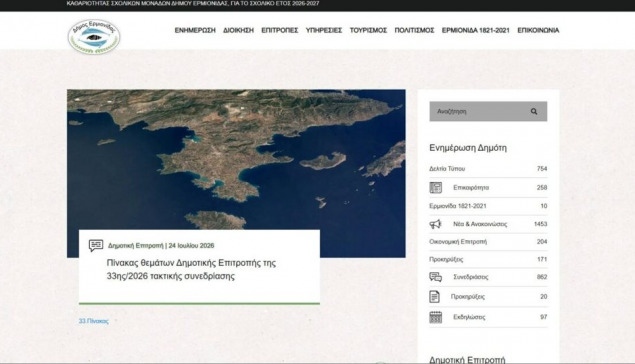This screenshot has height=364, width=635.
Task: Click the Ενημέρωση Δημότη heading
Action: [x=468, y=148]
